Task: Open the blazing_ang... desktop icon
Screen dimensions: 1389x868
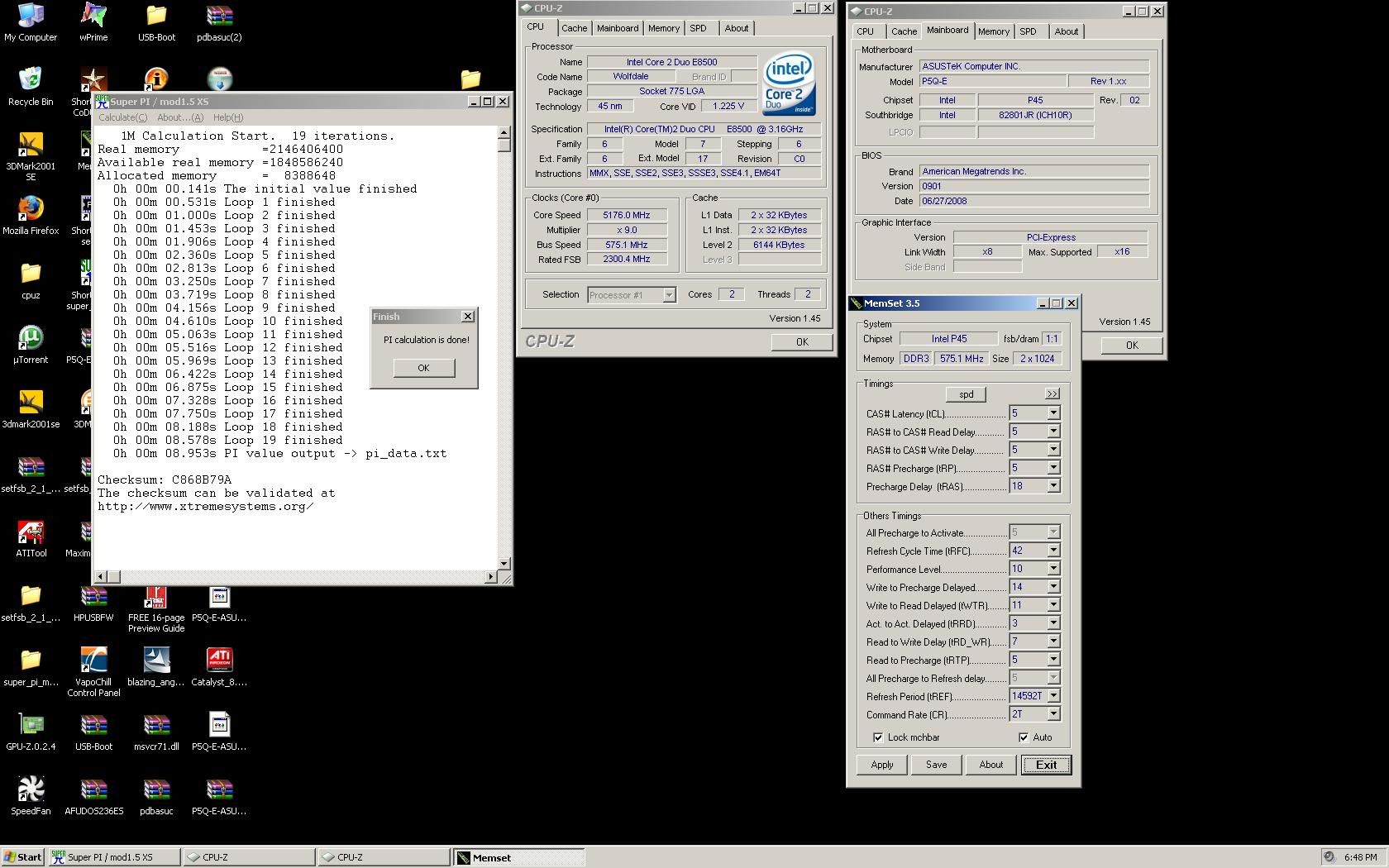Action: pyautogui.click(x=156, y=667)
